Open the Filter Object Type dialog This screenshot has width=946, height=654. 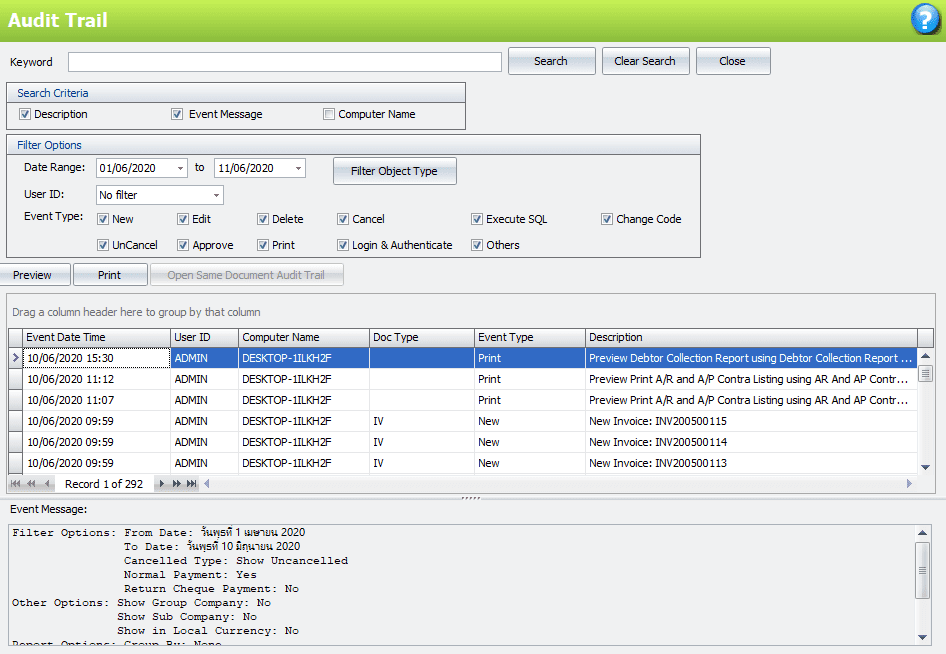pos(394,170)
